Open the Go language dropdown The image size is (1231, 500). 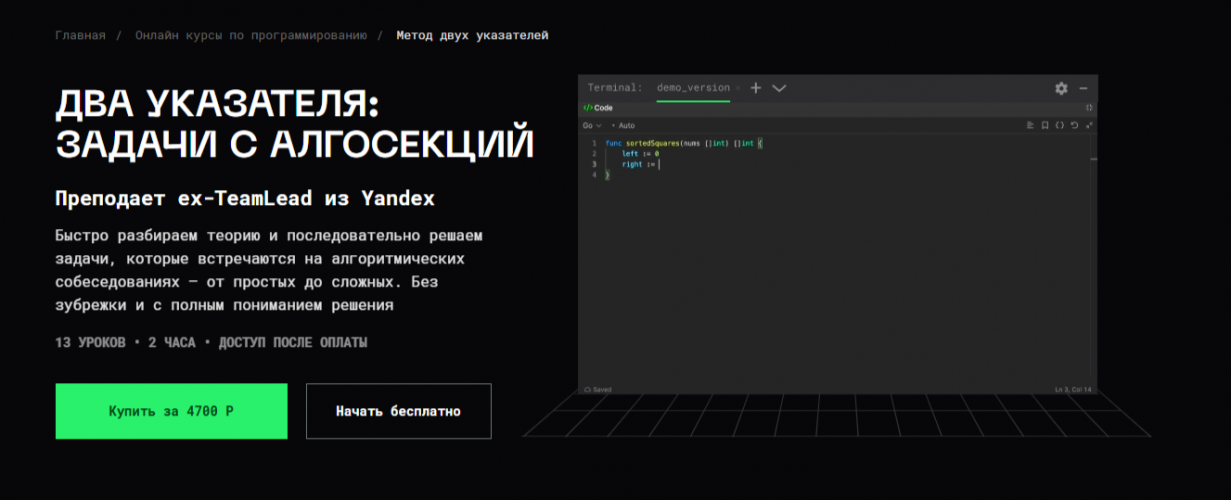pos(591,126)
